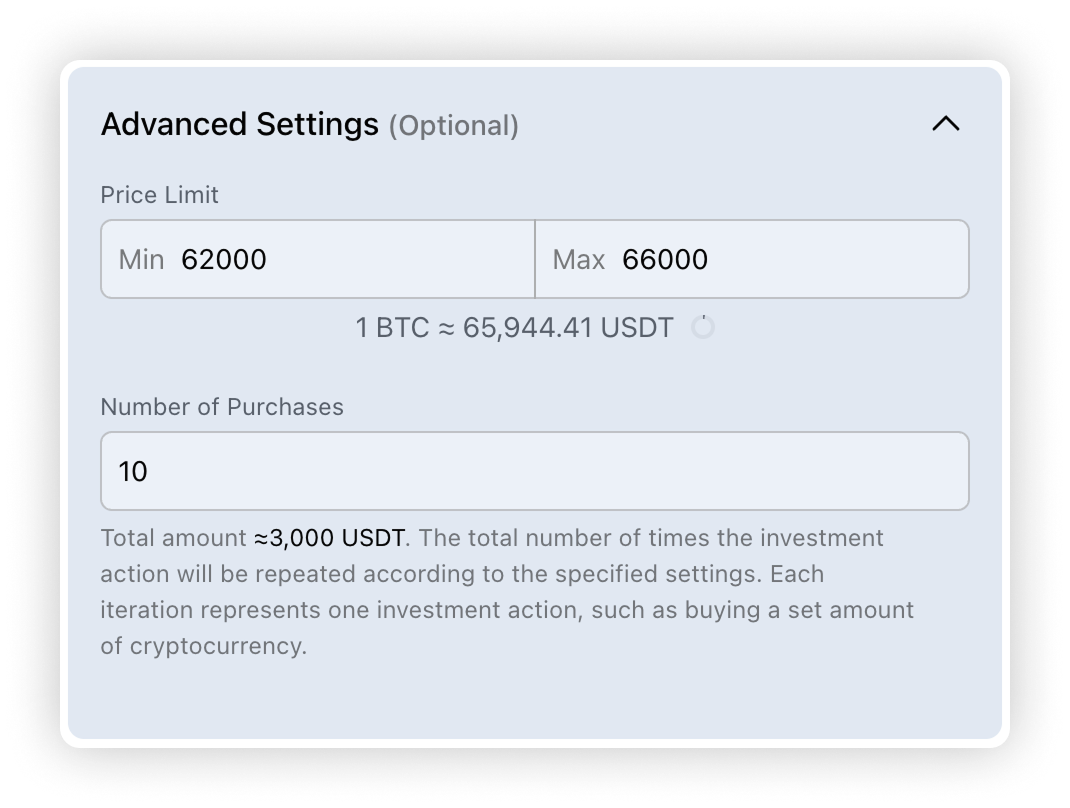The image size is (1070, 808).
Task: Click the Number of Purchases label
Action: [222, 407]
